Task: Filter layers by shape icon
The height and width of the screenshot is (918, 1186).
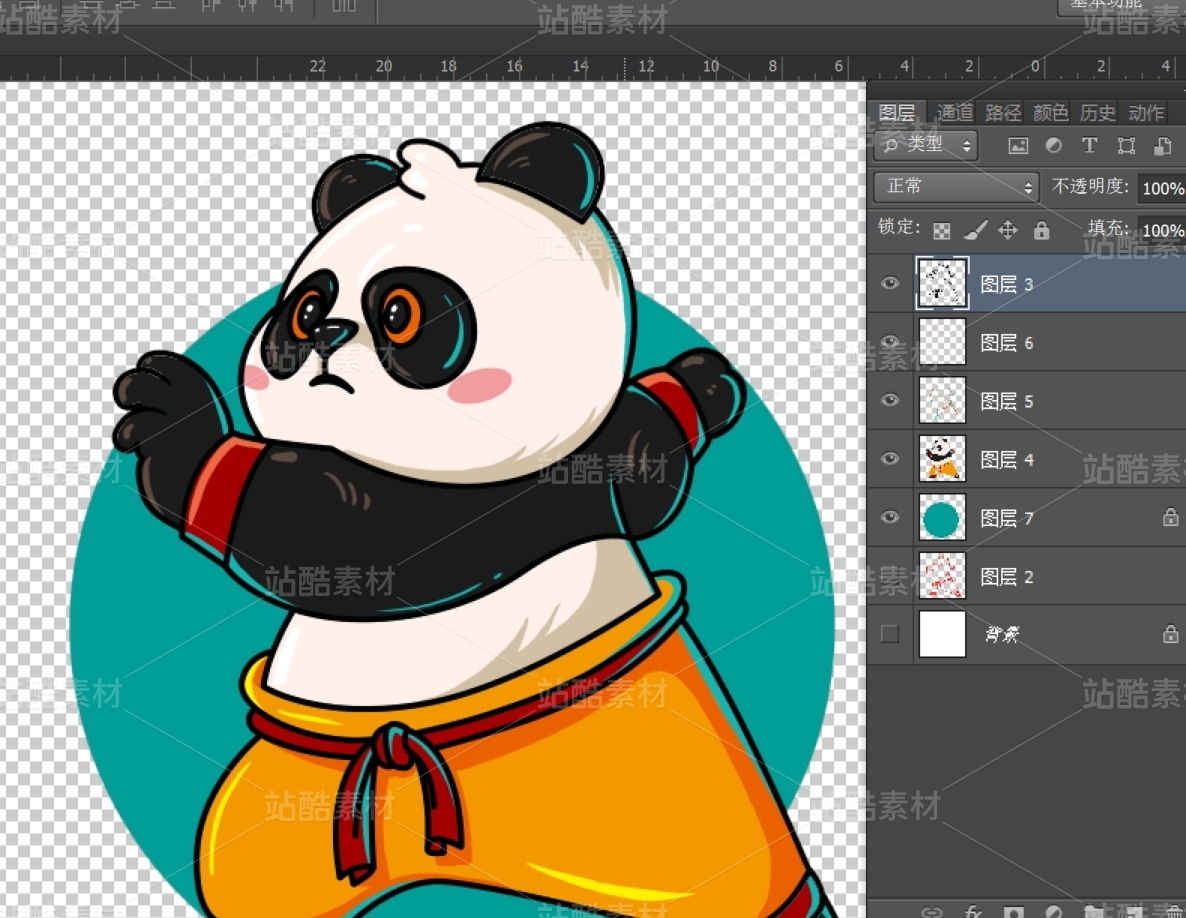Action: [1126, 146]
